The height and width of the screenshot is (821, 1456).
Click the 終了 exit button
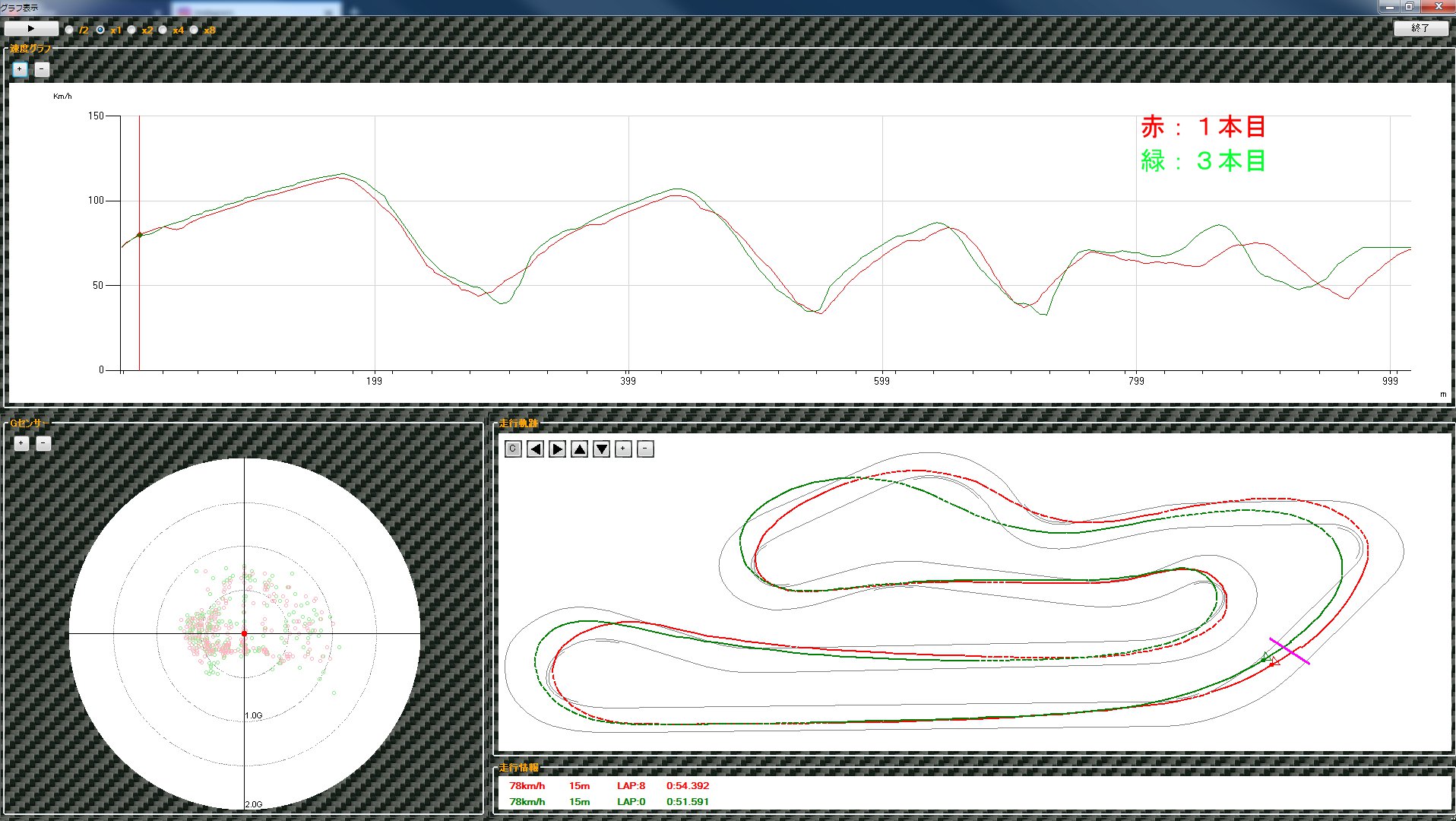click(1420, 28)
